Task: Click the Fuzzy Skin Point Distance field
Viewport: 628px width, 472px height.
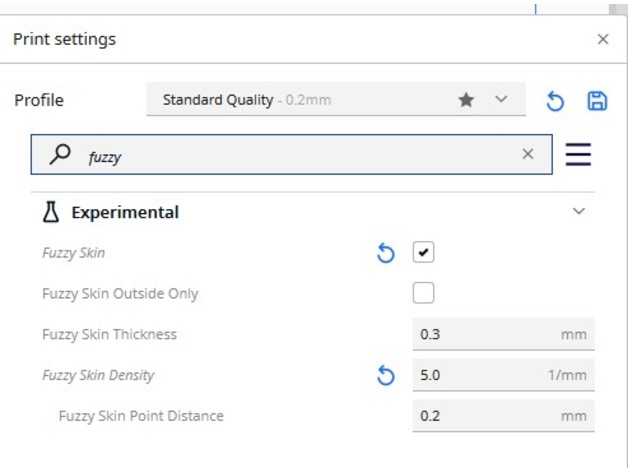Action: (485, 416)
